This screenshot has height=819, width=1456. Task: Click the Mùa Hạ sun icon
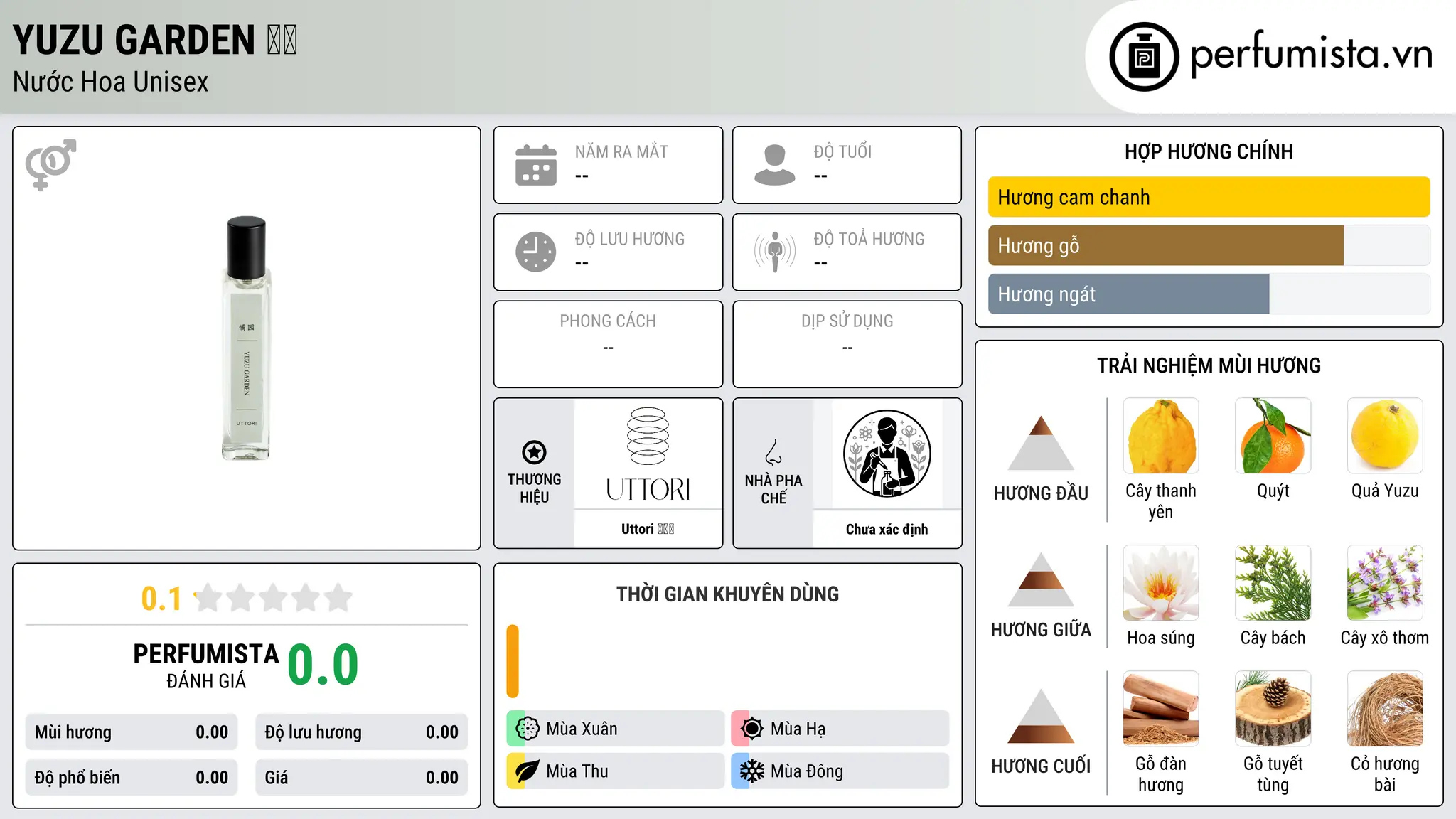pyautogui.click(x=752, y=729)
